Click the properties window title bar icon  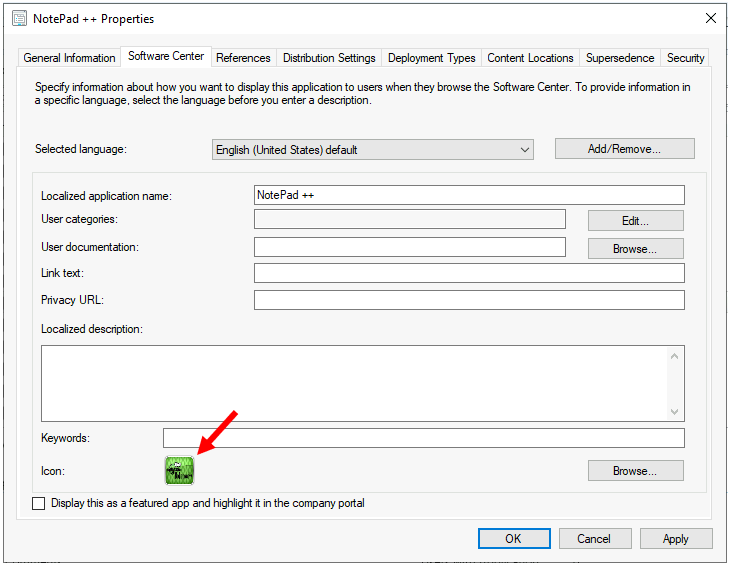(19, 19)
